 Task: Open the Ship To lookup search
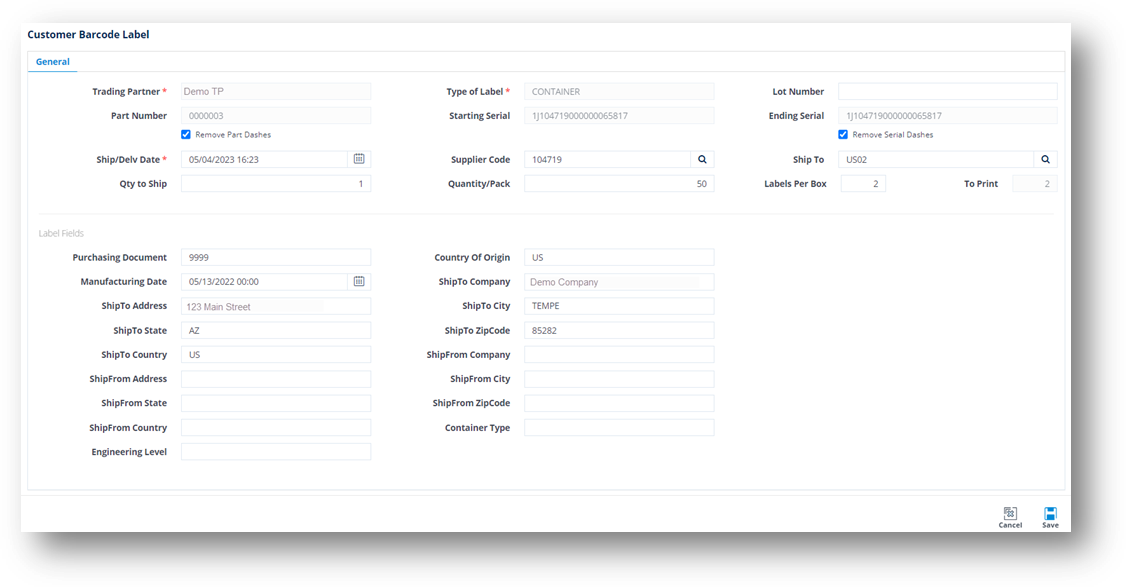pos(1045,159)
